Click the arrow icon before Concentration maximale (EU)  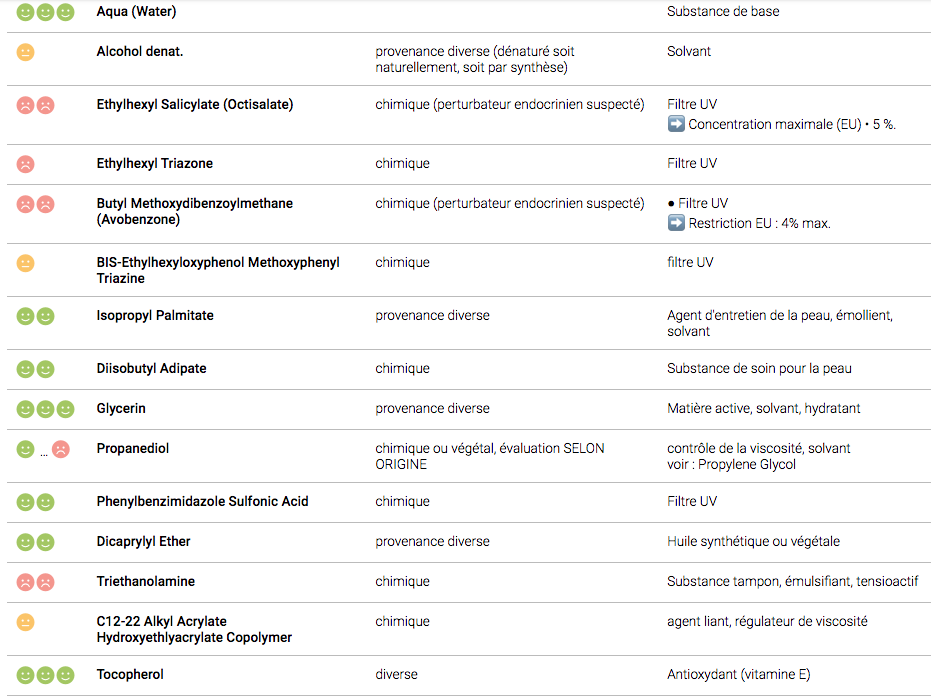pos(676,125)
